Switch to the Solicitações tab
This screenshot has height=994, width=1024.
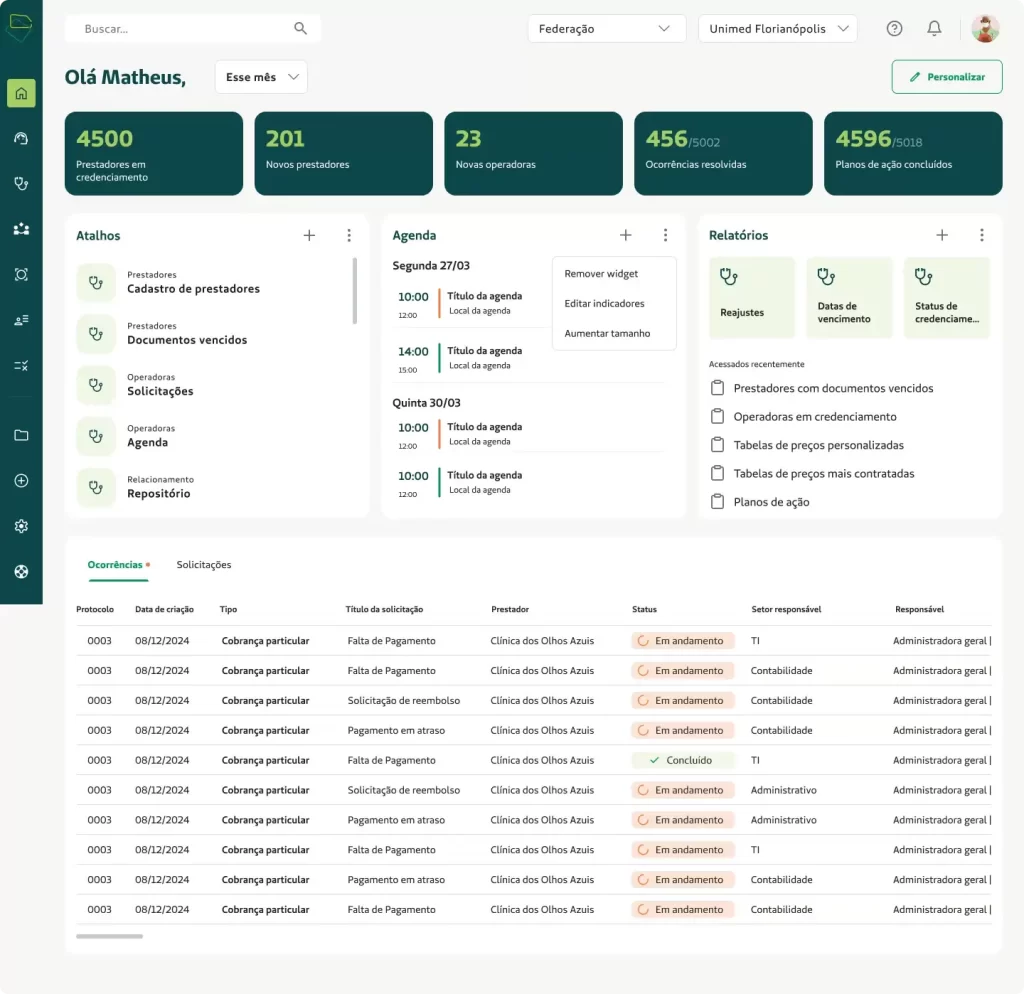coord(204,565)
